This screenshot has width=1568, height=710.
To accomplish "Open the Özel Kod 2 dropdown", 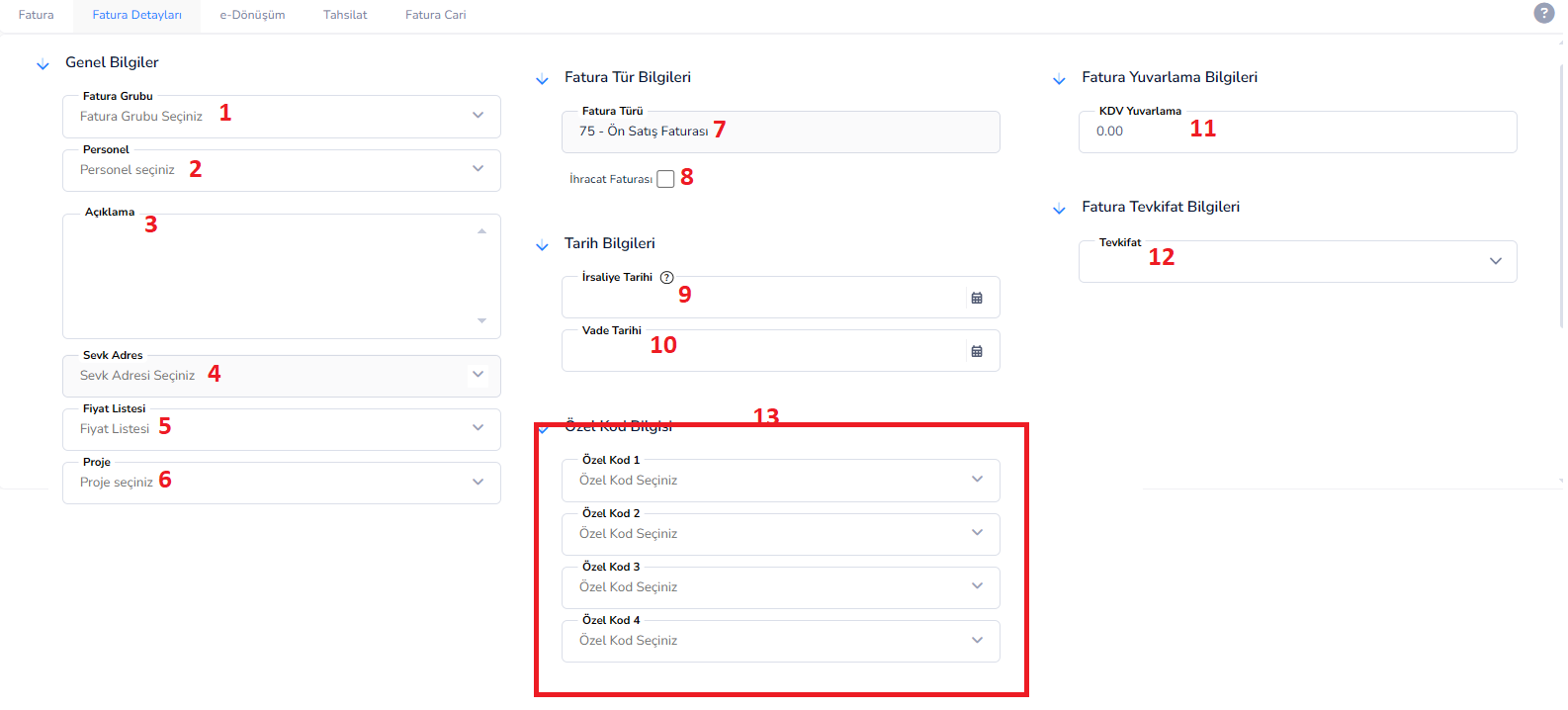I will coord(781,534).
